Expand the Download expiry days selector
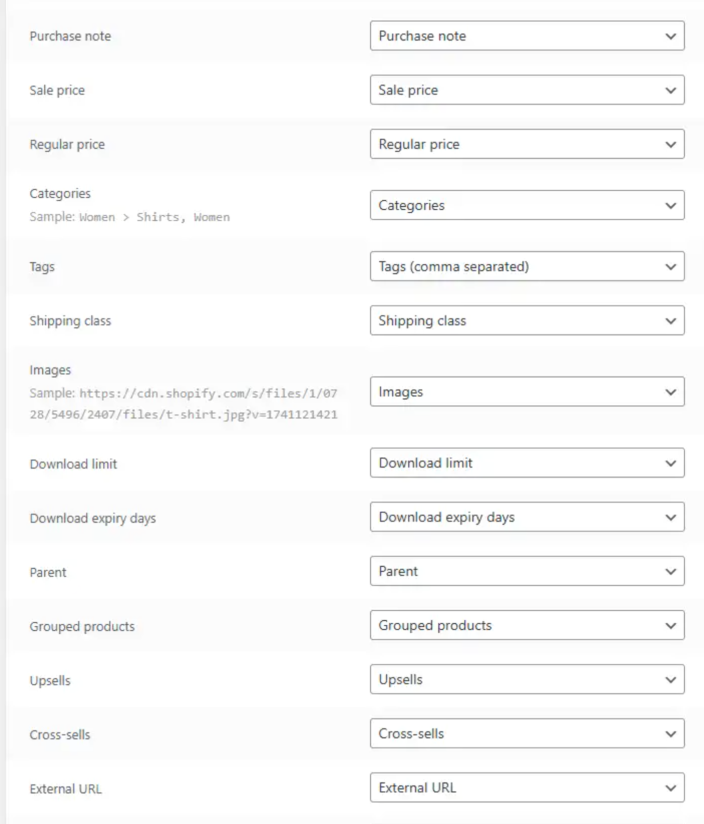704x824 pixels. click(527, 517)
